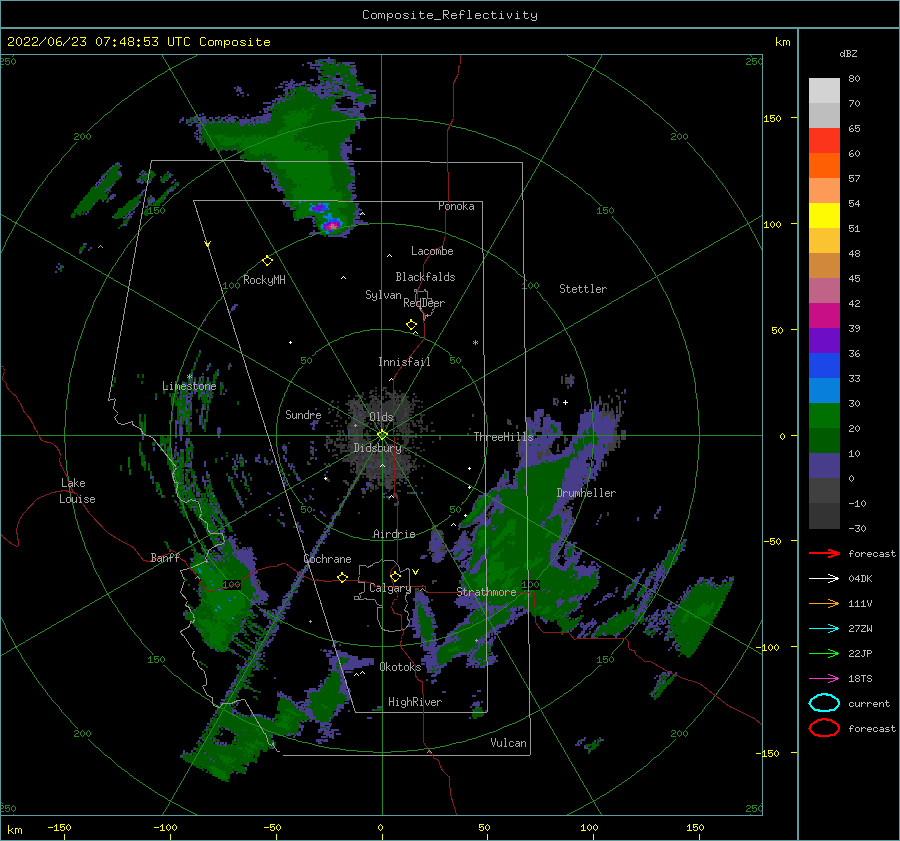This screenshot has width=900, height=841.
Task: Click the '2022/06/23 07:48:53 UTC Composite' timestamp
Action: (x=138, y=42)
